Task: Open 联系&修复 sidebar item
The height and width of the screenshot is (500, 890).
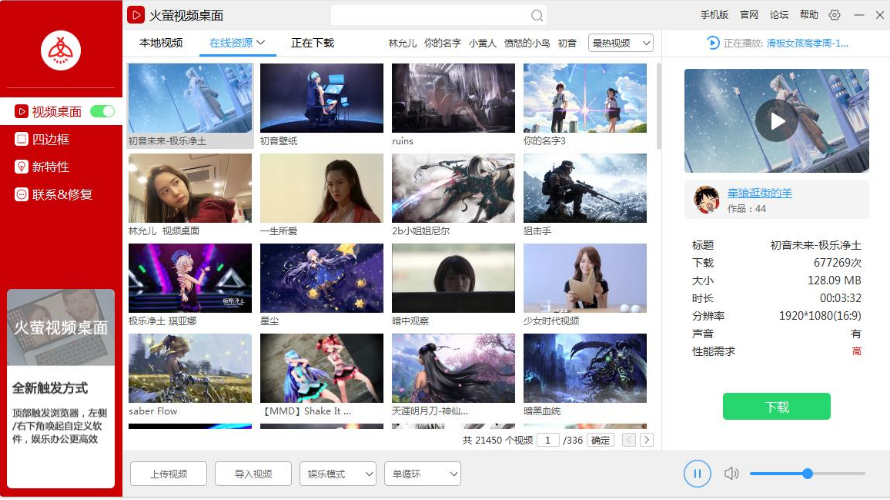Action: coord(53,195)
